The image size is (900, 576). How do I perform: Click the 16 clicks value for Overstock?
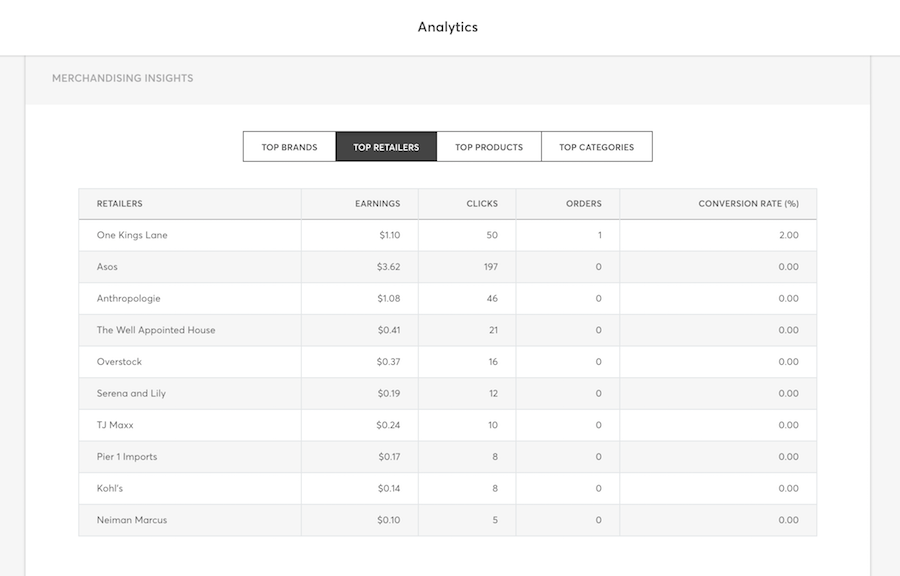click(493, 361)
